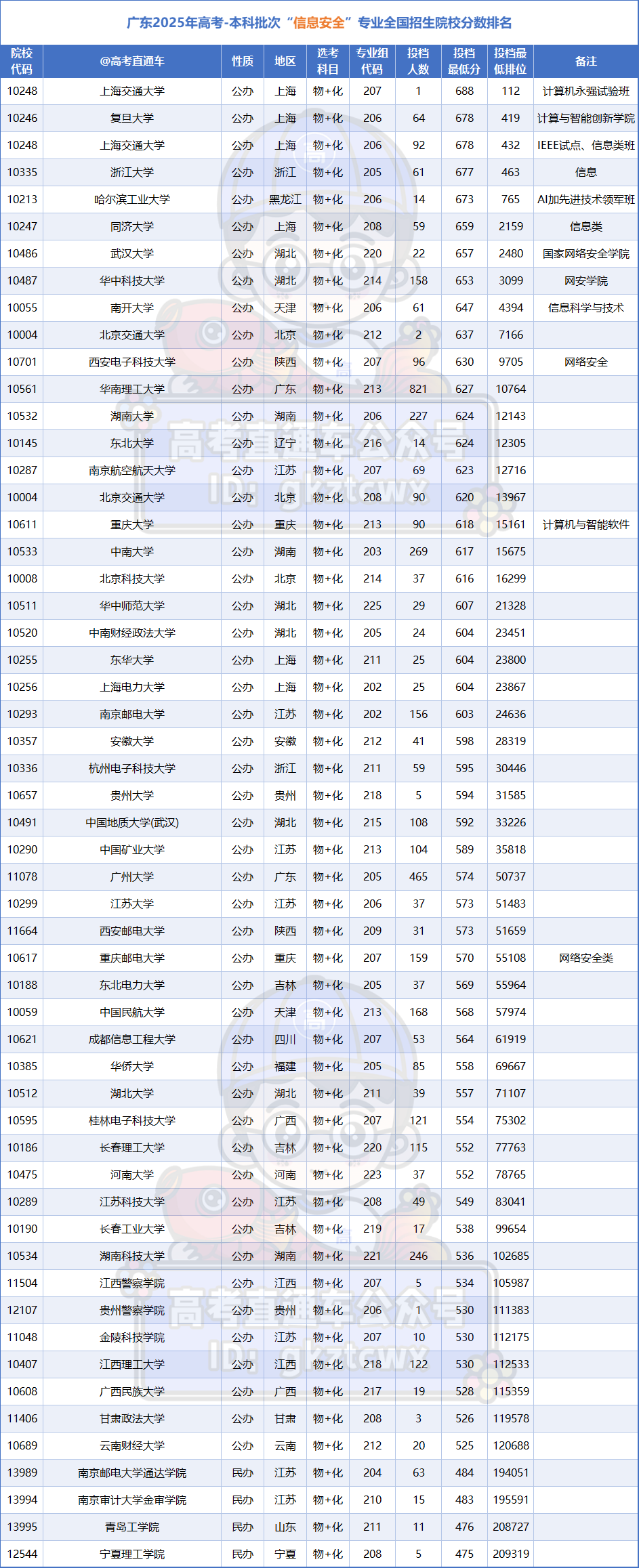Image resolution: width=639 pixels, height=1568 pixels.
Task: Click the 金陵科技学院 name cell
Action: coord(132,1337)
